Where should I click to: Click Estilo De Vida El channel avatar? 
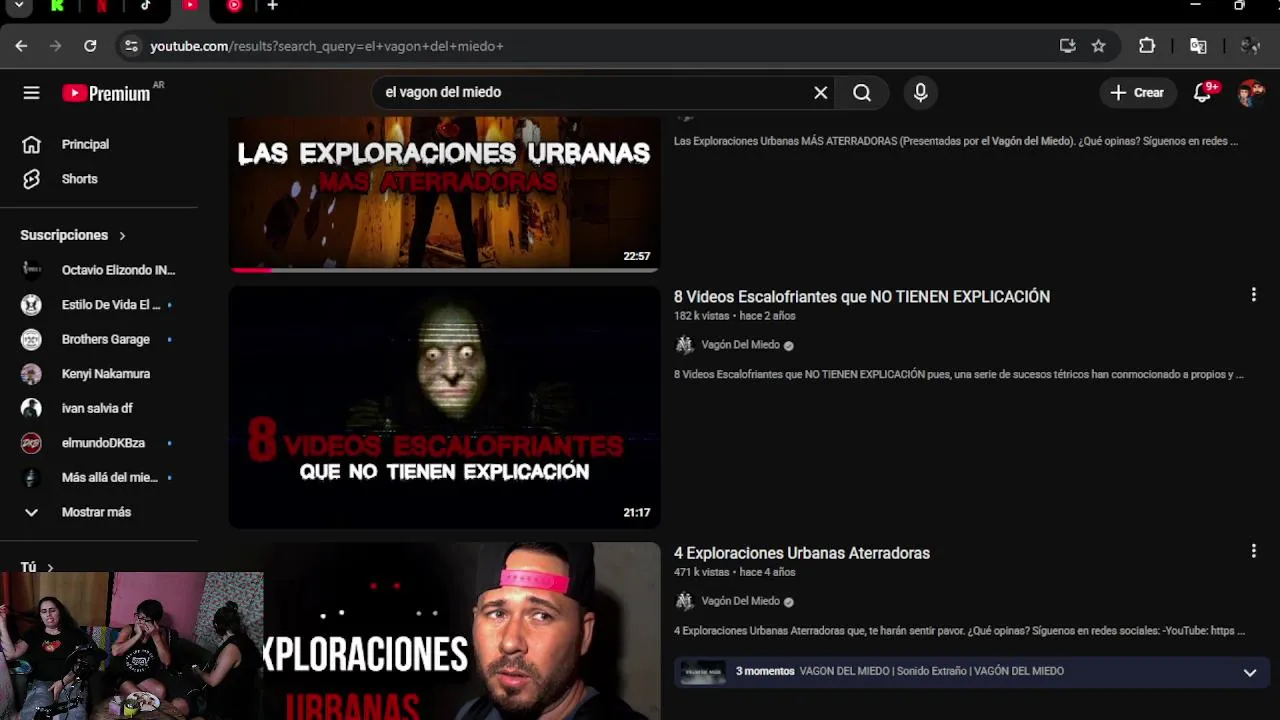point(31,305)
